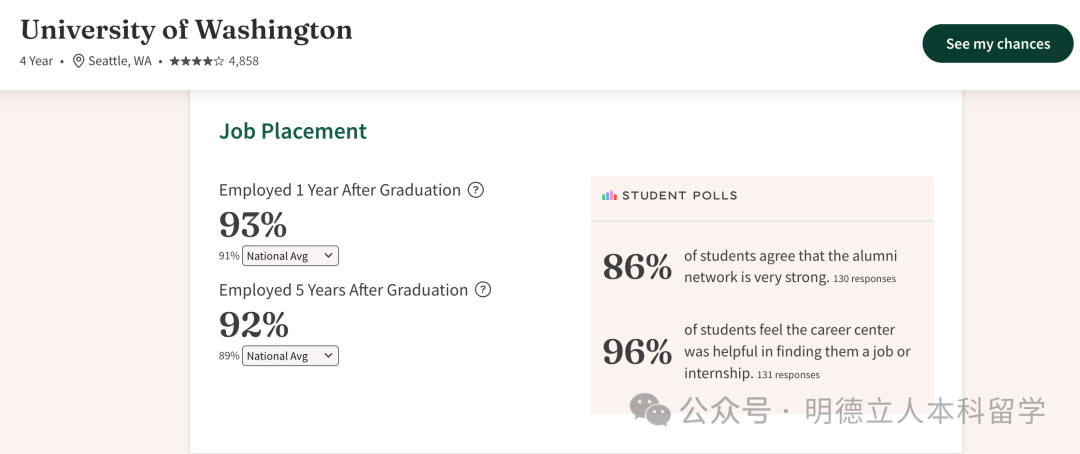Click the Job Placement section heading

pos(293,131)
